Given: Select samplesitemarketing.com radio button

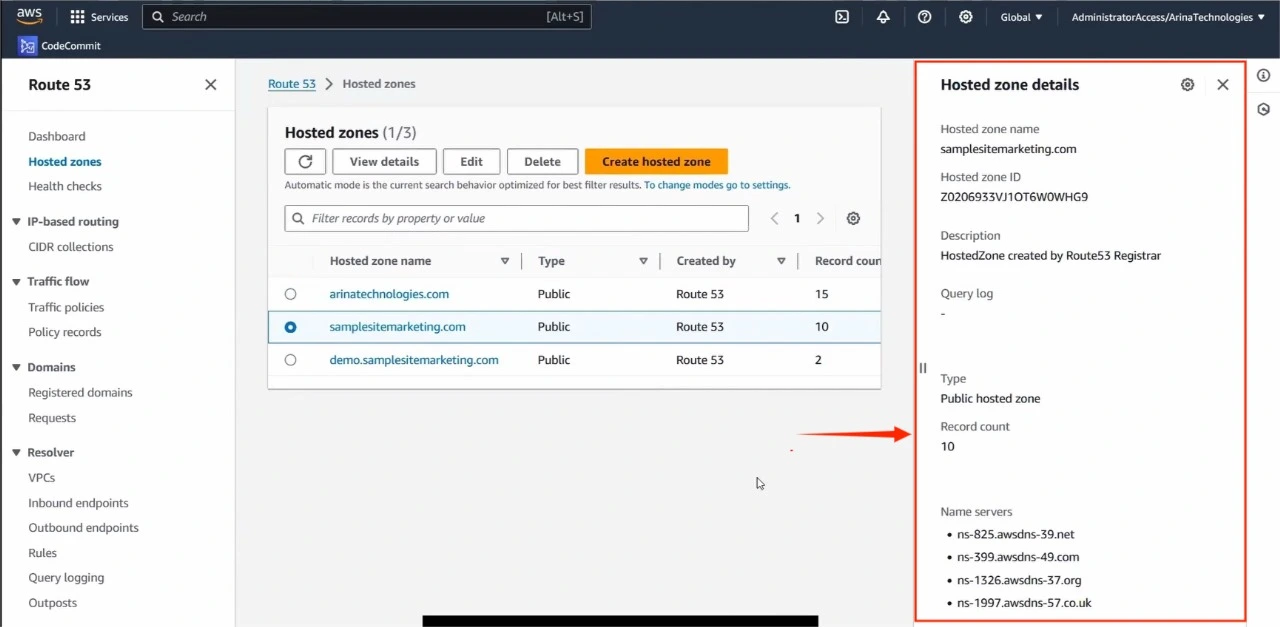Looking at the screenshot, I should click(291, 327).
